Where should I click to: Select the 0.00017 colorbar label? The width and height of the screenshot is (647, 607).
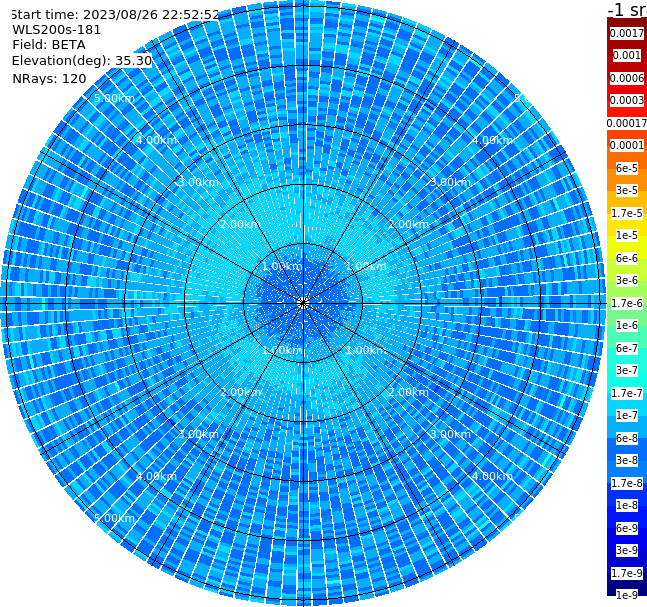[x=627, y=123]
